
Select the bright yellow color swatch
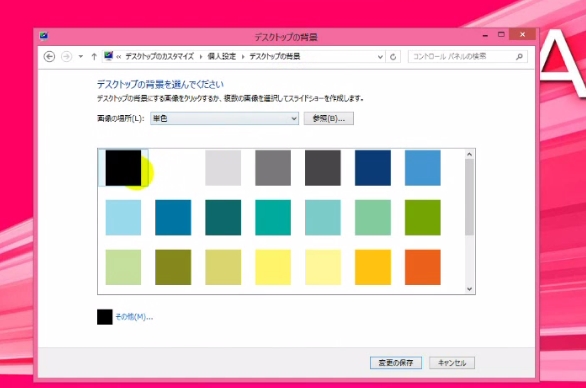(273, 267)
